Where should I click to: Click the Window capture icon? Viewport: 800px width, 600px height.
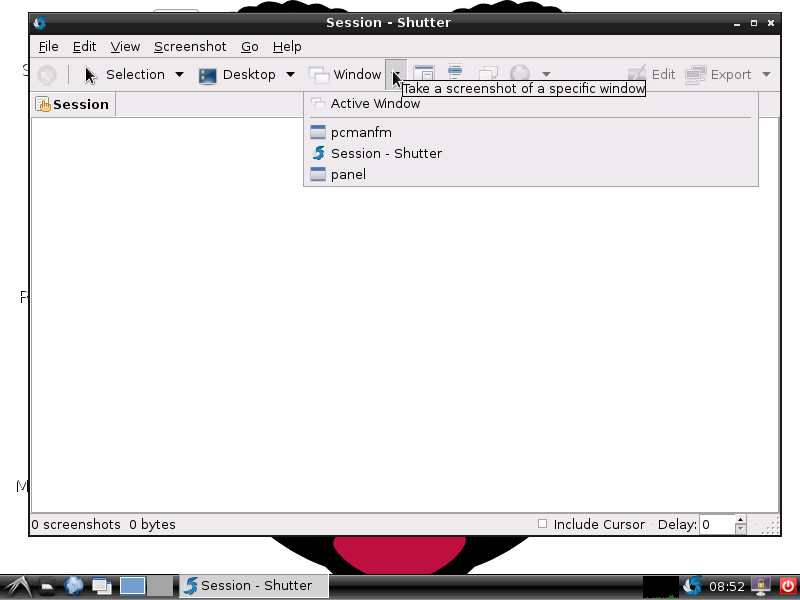(319, 75)
